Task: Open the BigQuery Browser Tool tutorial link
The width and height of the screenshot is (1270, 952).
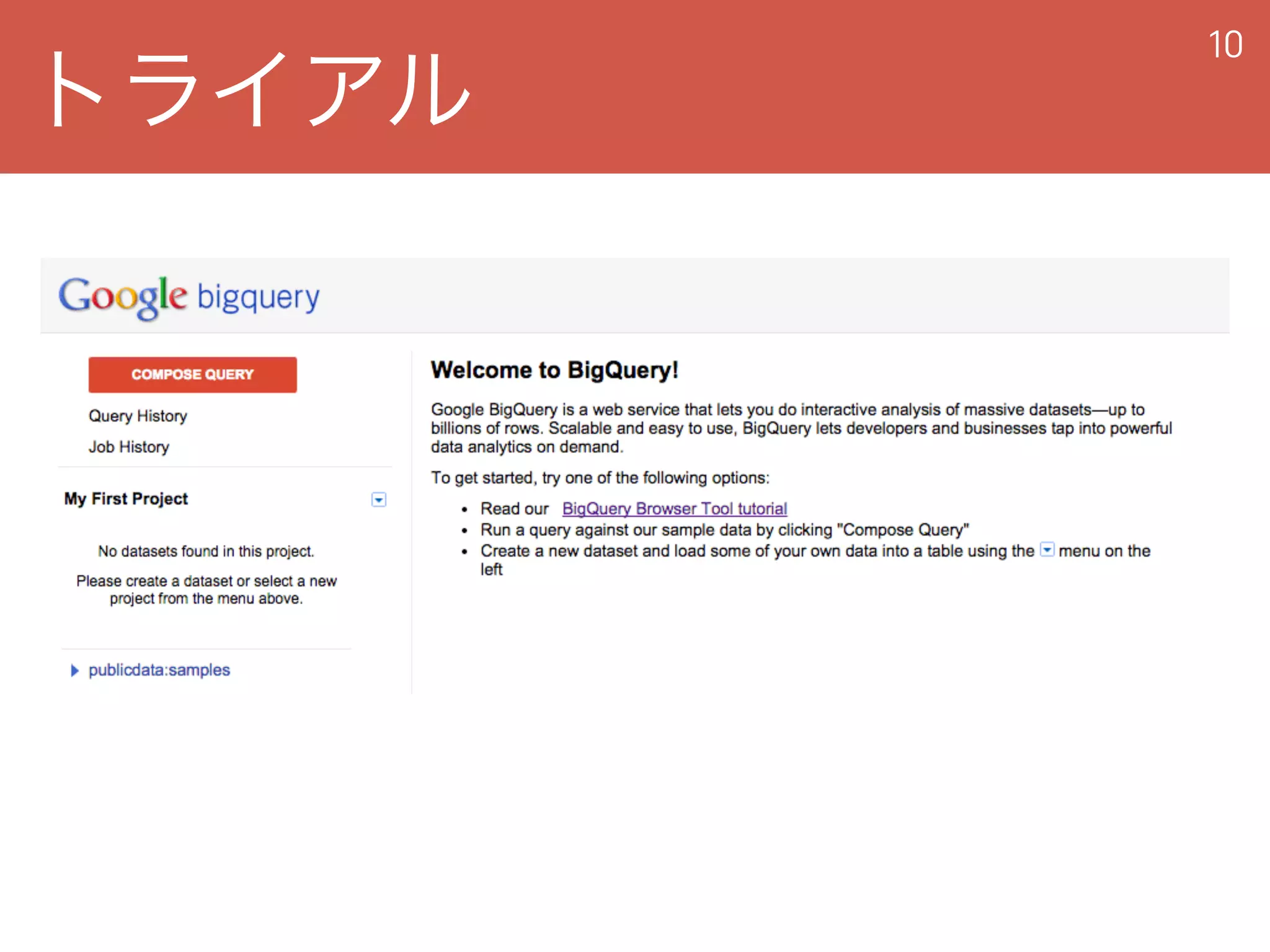Action: point(674,509)
